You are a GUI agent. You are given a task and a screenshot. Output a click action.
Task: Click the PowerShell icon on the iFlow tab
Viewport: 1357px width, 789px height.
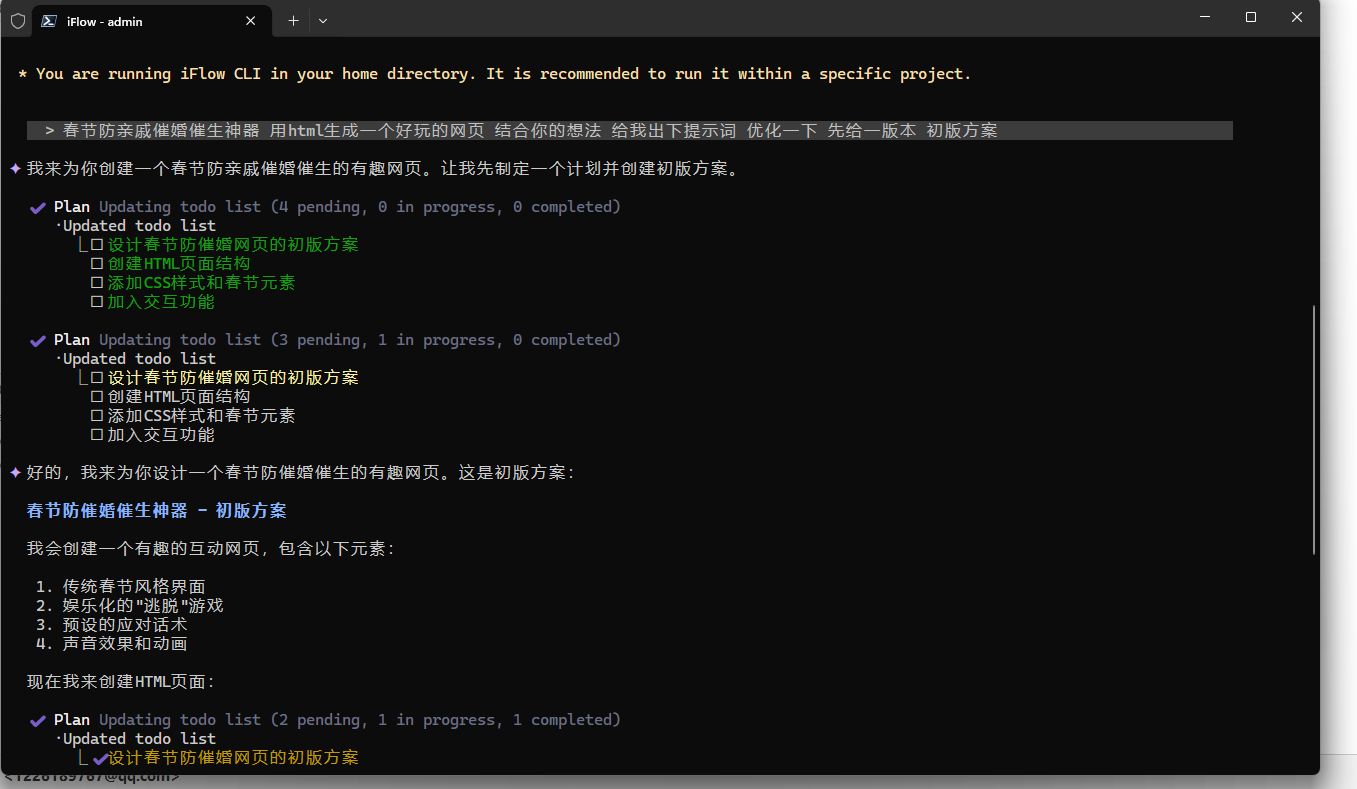click(49, 21)
